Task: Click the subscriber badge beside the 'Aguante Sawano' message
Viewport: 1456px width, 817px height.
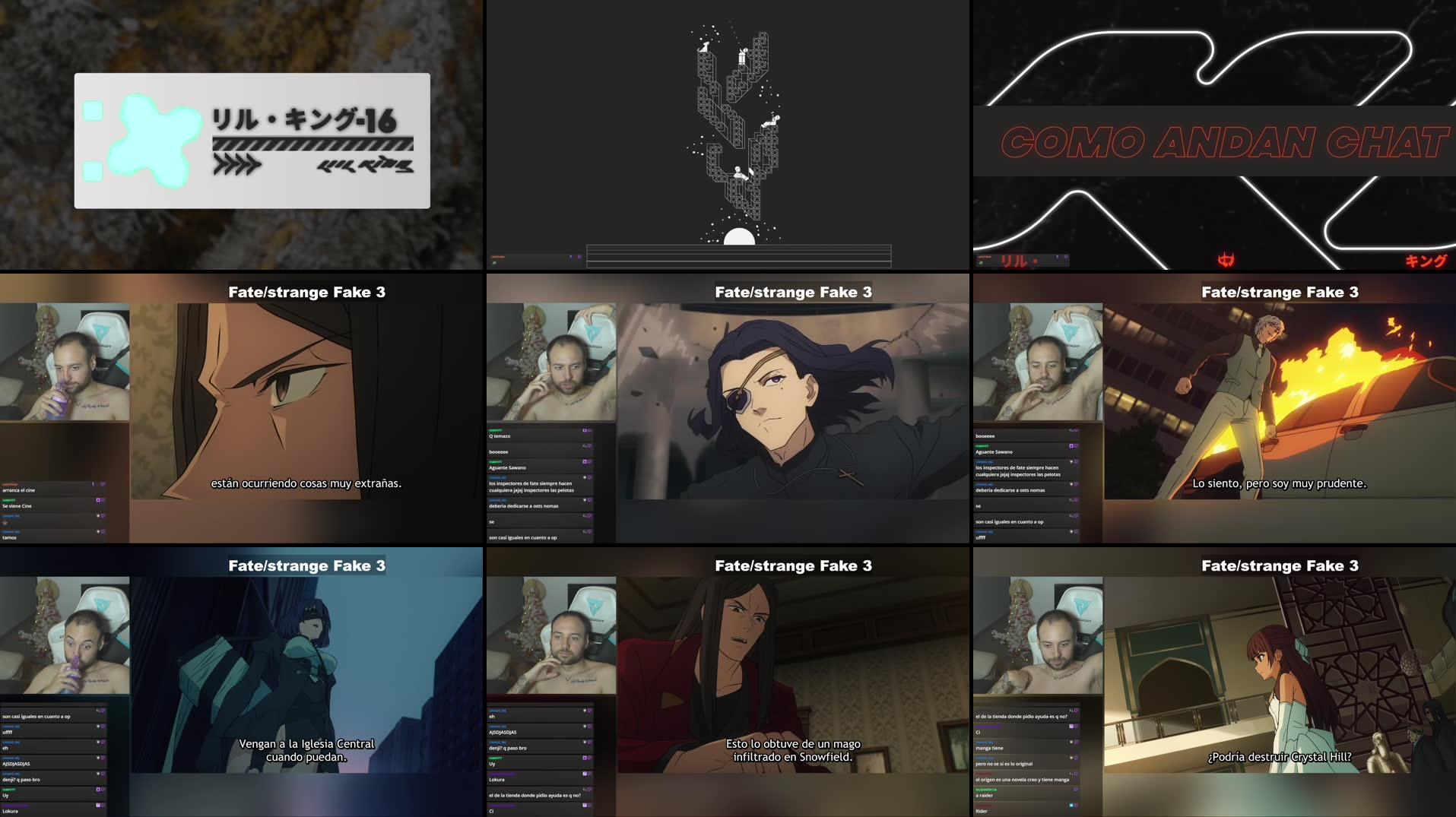Action: pos(585,462)
